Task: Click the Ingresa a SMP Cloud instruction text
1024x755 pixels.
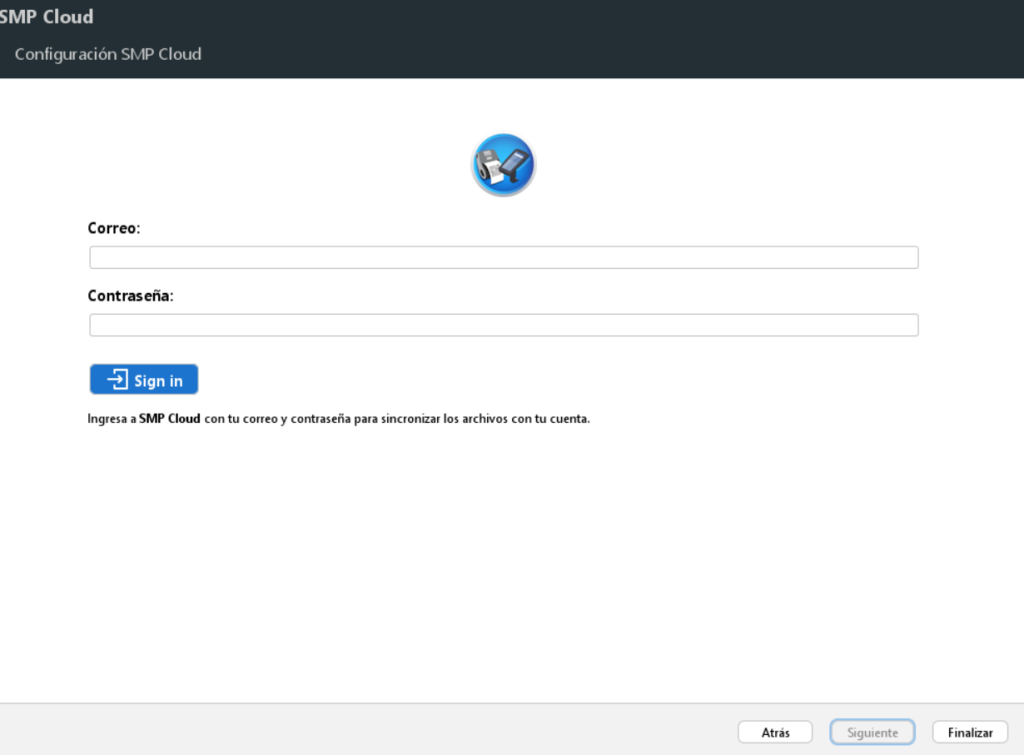Action: [338, 419]
